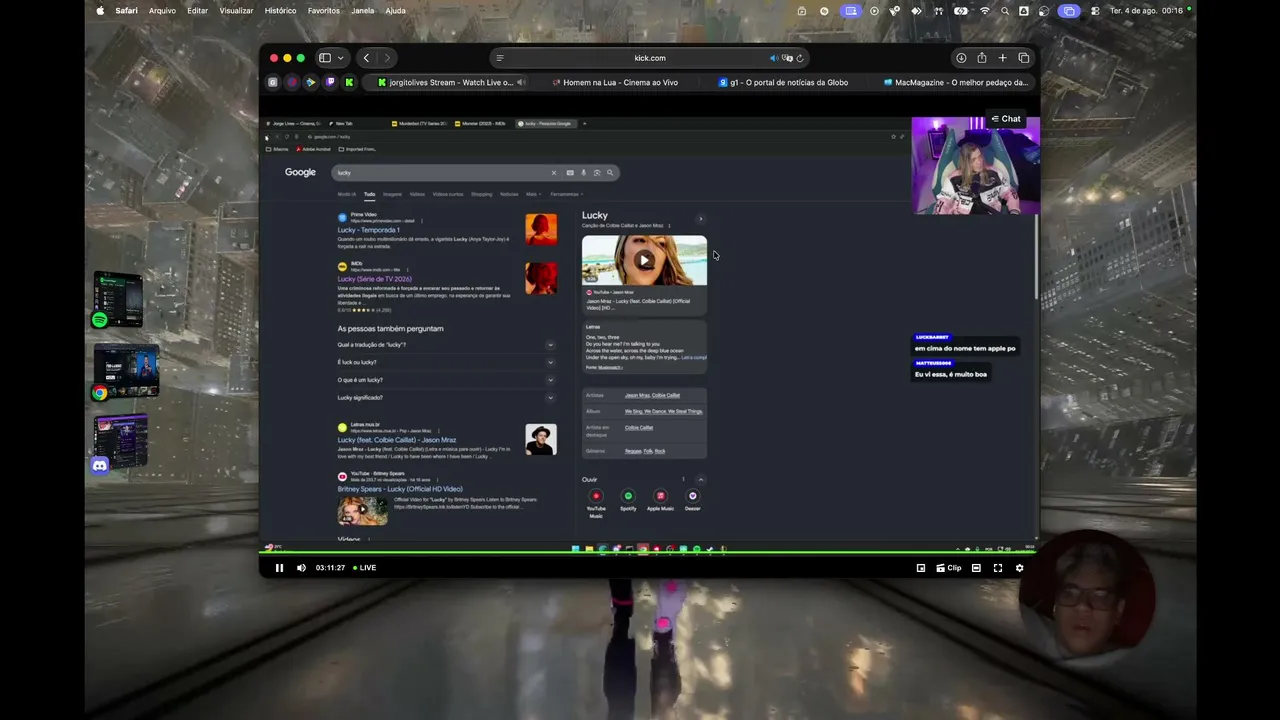Create a Clip of the stream
Image resolution: width=1280 pixels, height=720 pixels.
(948, 568)
